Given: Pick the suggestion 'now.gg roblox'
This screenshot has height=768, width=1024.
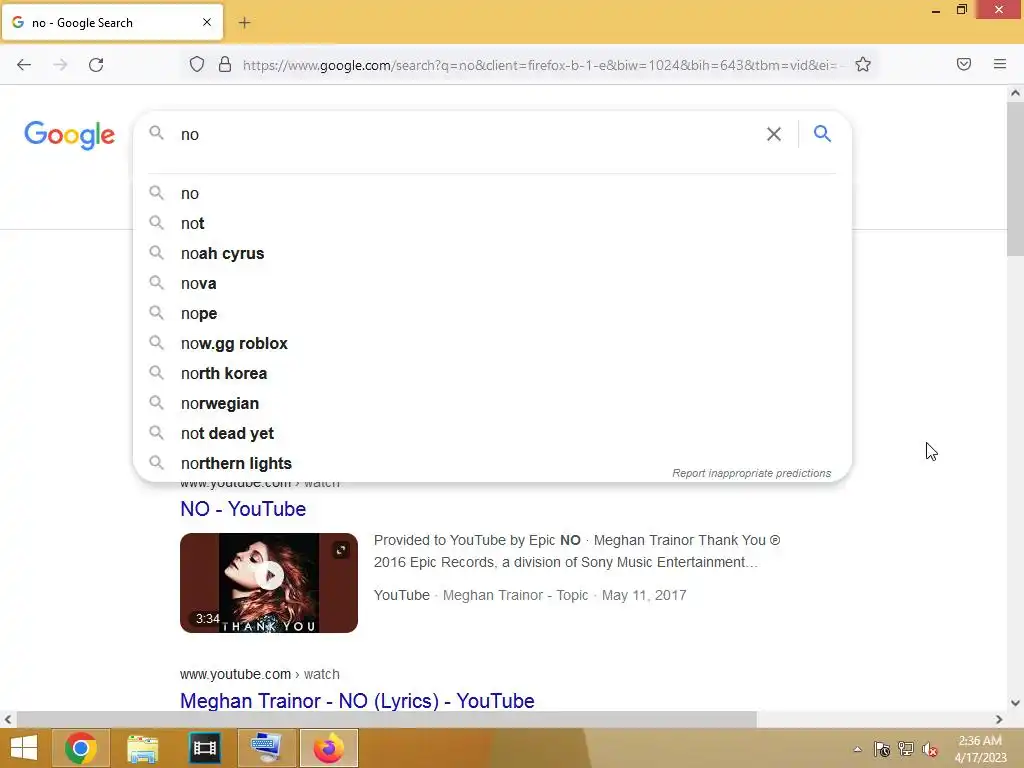Looking at the screenshot, I should pyautogui.click(x=492, y=344).
